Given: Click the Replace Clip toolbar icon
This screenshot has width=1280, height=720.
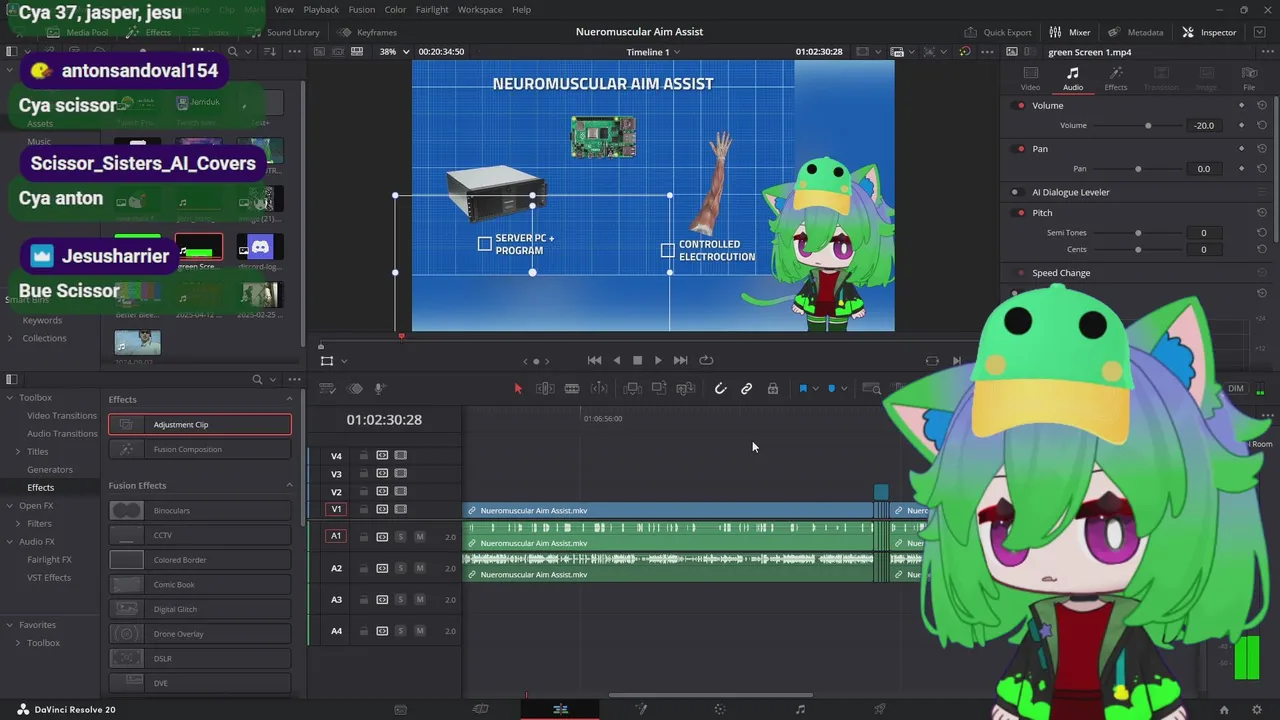Looking at the screenshot, I should [686, 389].
